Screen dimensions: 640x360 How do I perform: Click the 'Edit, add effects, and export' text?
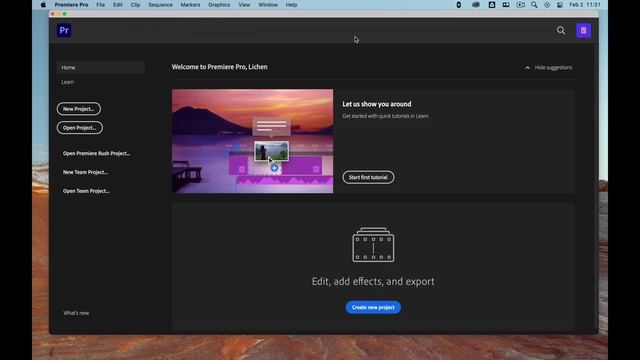click(373, 281)
